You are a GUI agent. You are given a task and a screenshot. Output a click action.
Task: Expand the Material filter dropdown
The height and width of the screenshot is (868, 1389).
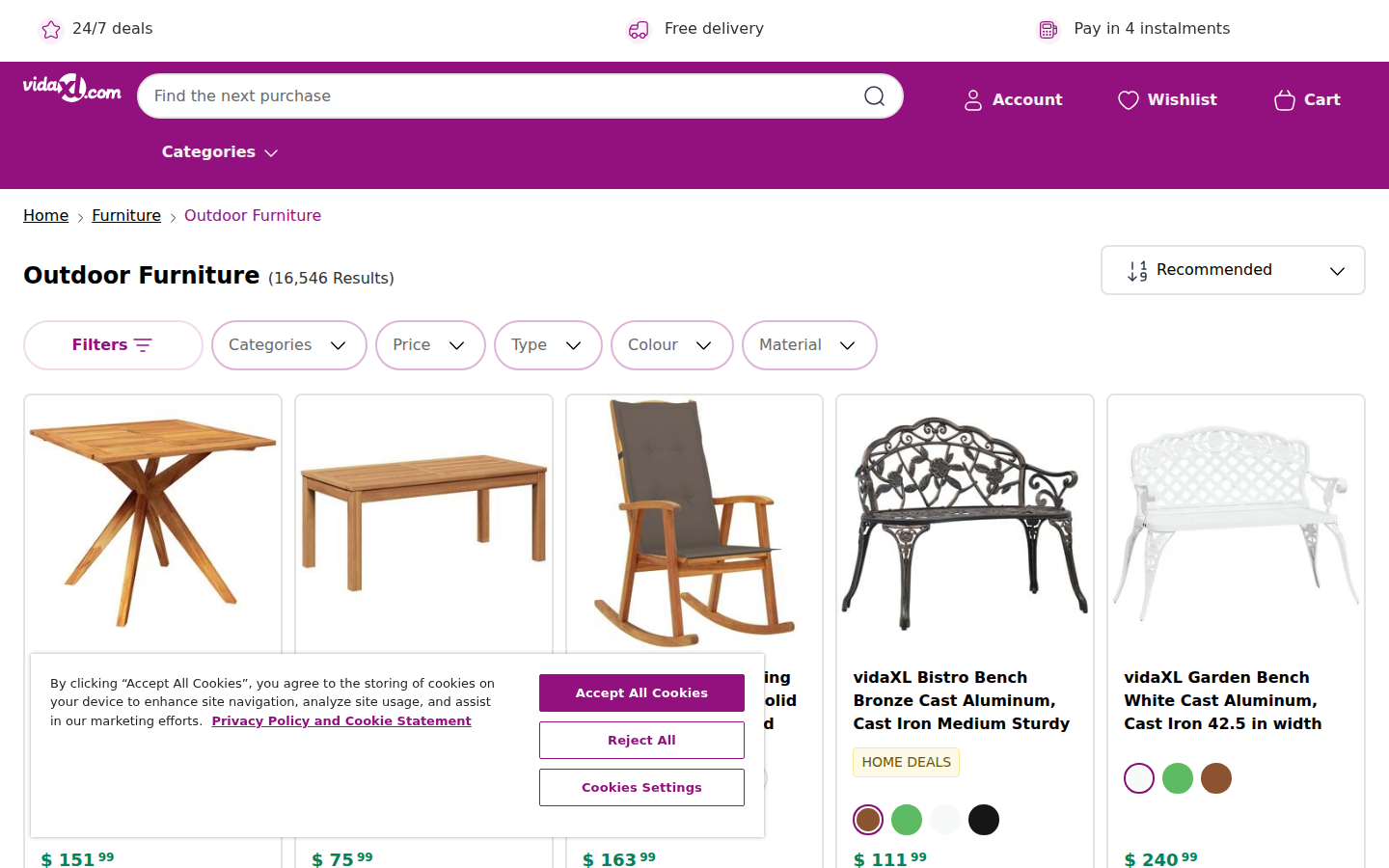point(808,345)
